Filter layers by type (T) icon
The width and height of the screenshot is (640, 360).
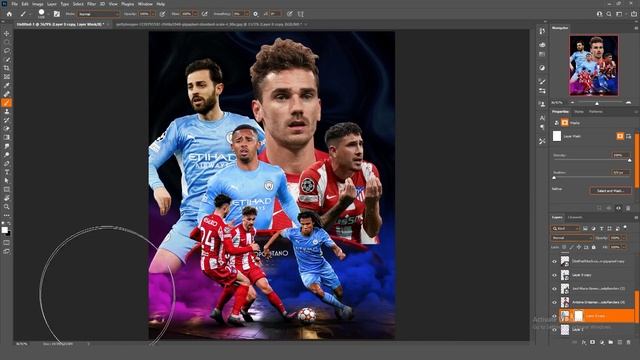(601, 229)
